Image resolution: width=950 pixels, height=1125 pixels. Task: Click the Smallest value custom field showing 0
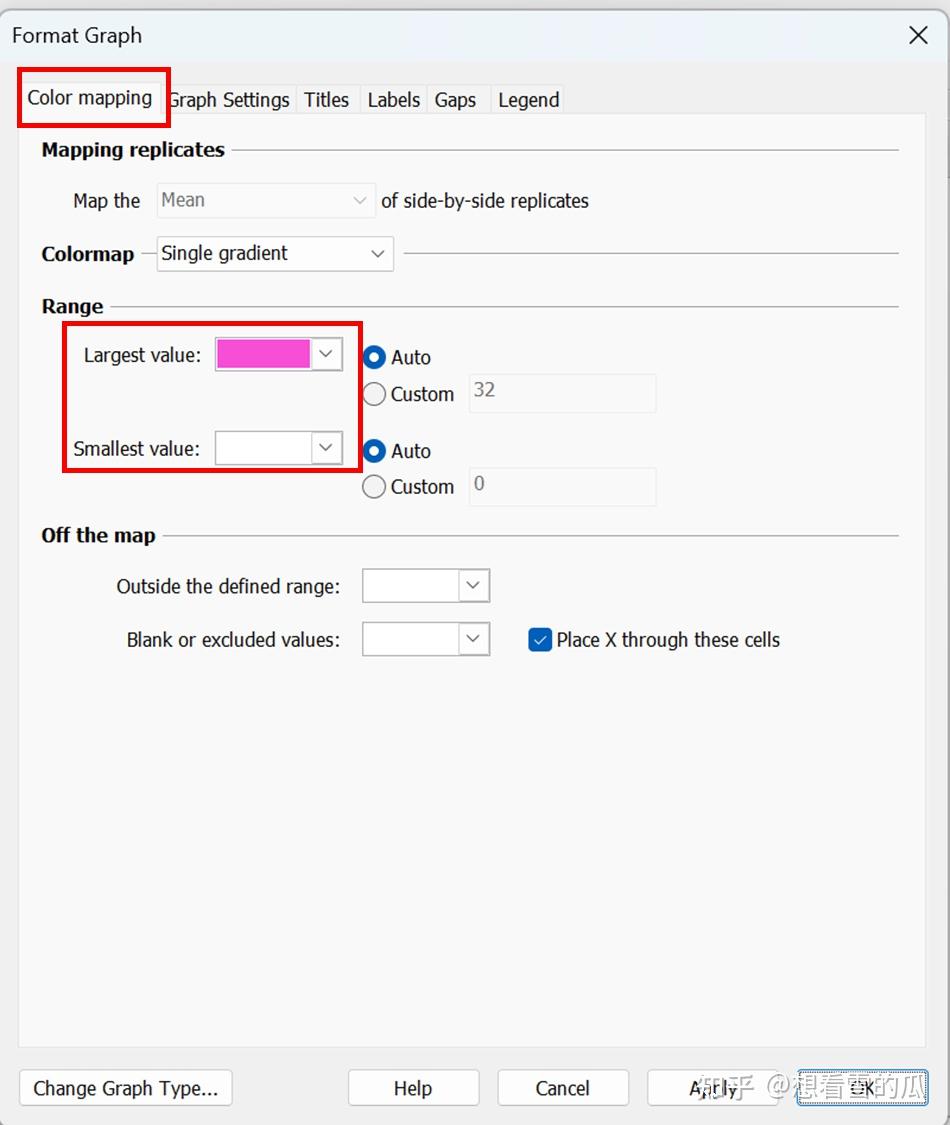click(563, 486)
